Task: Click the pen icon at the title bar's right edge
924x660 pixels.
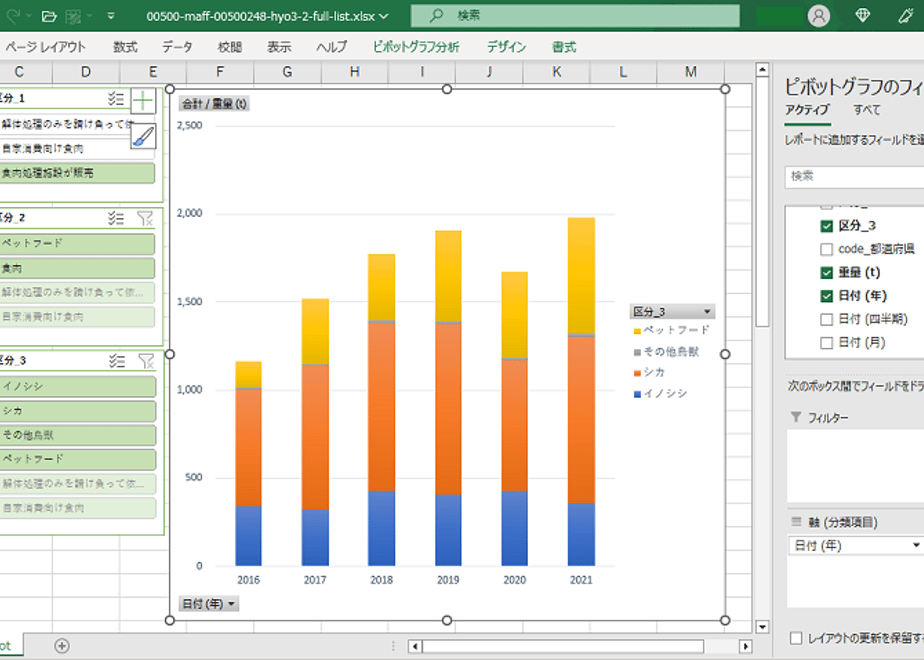Action: point(906,16)
